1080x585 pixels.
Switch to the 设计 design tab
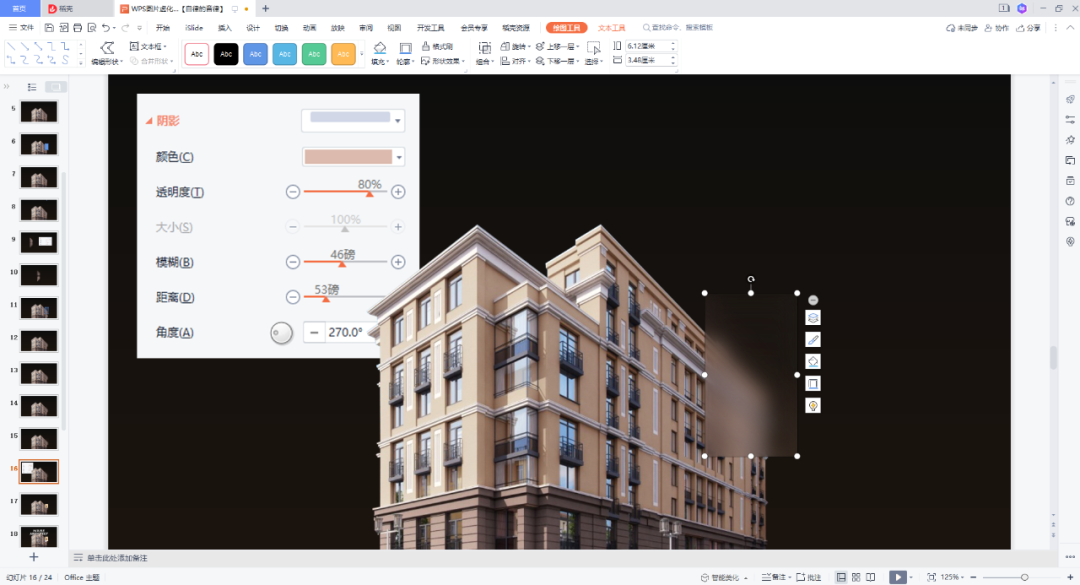[x=253, y=28]
